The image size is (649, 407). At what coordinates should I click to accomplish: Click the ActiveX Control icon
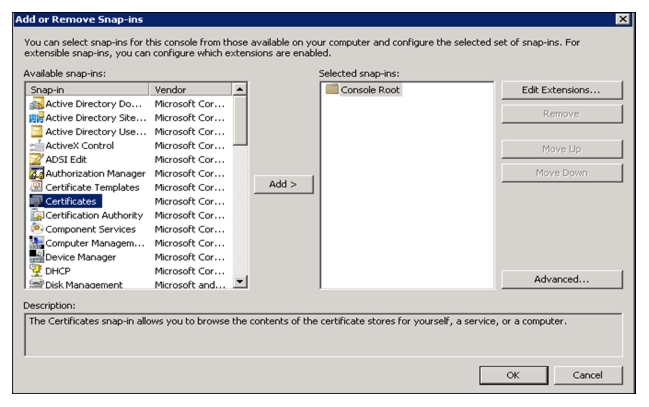(x=36, y=145)
